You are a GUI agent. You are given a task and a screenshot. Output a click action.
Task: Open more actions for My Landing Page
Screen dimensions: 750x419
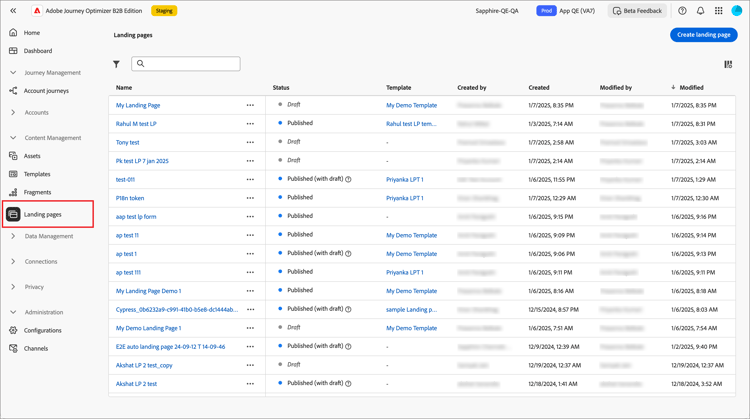(x=250, y=105)
